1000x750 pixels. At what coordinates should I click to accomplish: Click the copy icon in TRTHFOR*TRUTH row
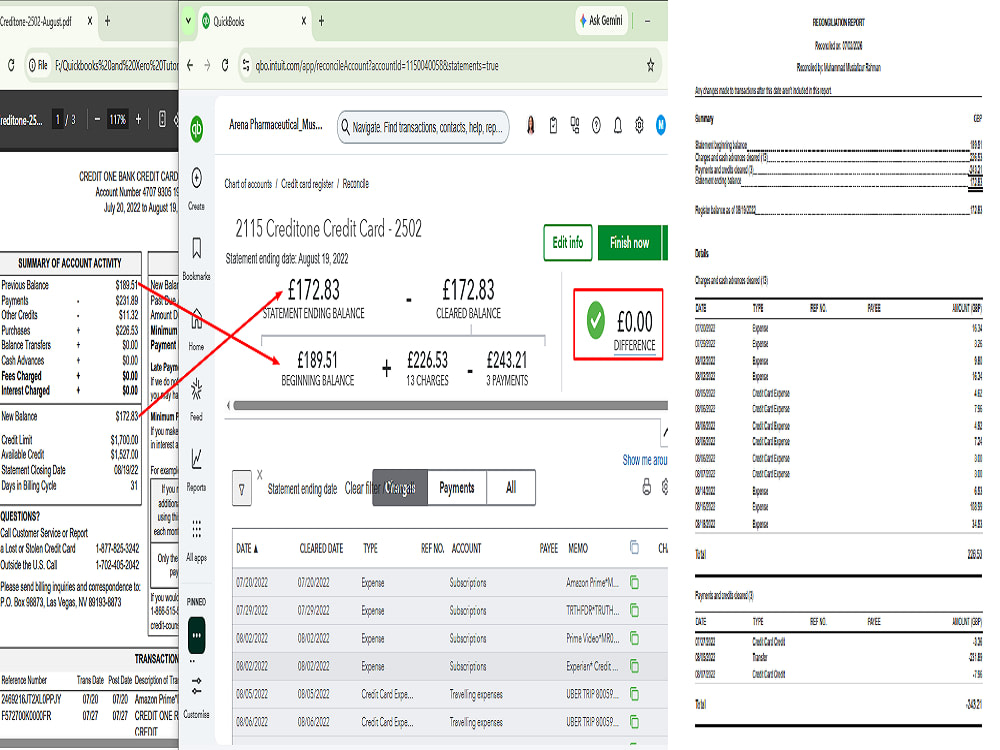click(x=634, y=610)
